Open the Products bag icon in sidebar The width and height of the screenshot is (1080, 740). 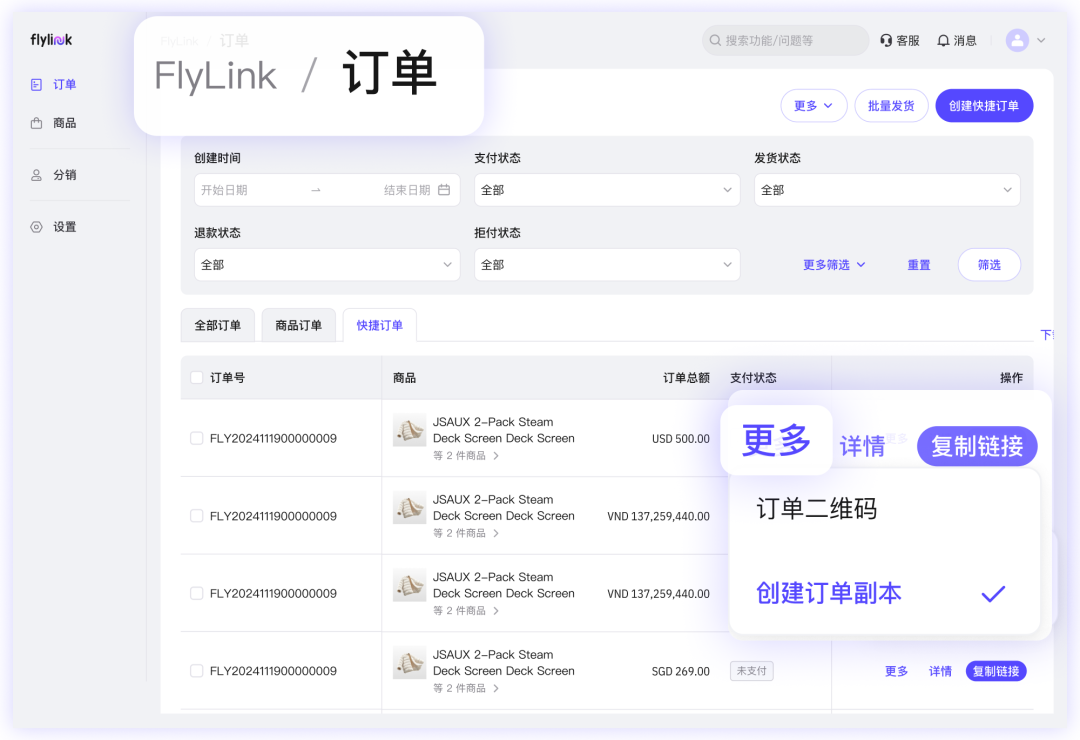pyautogui.click(x=37, y=123)
